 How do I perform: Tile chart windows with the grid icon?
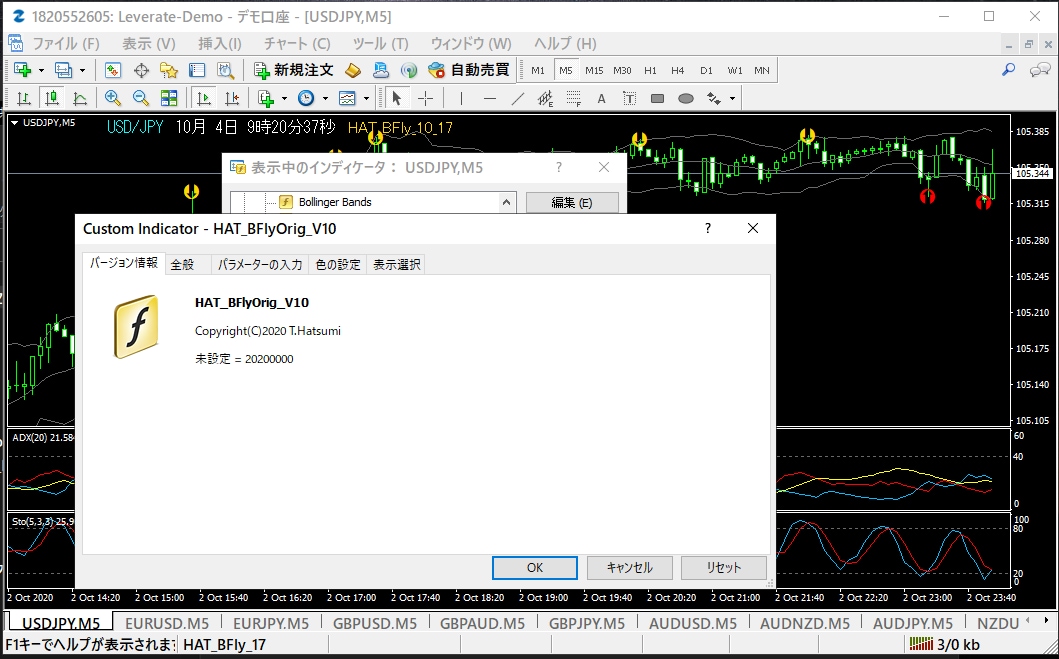coord(169,99)
